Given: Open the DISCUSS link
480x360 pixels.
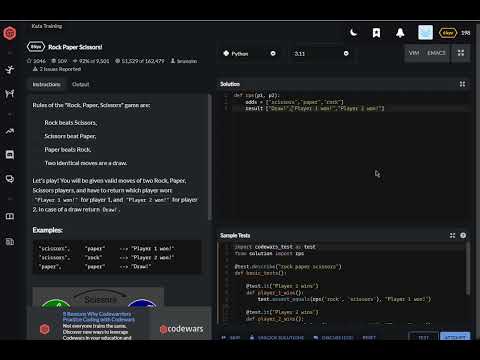Looking at the screenshot, I should pos(333,337).
